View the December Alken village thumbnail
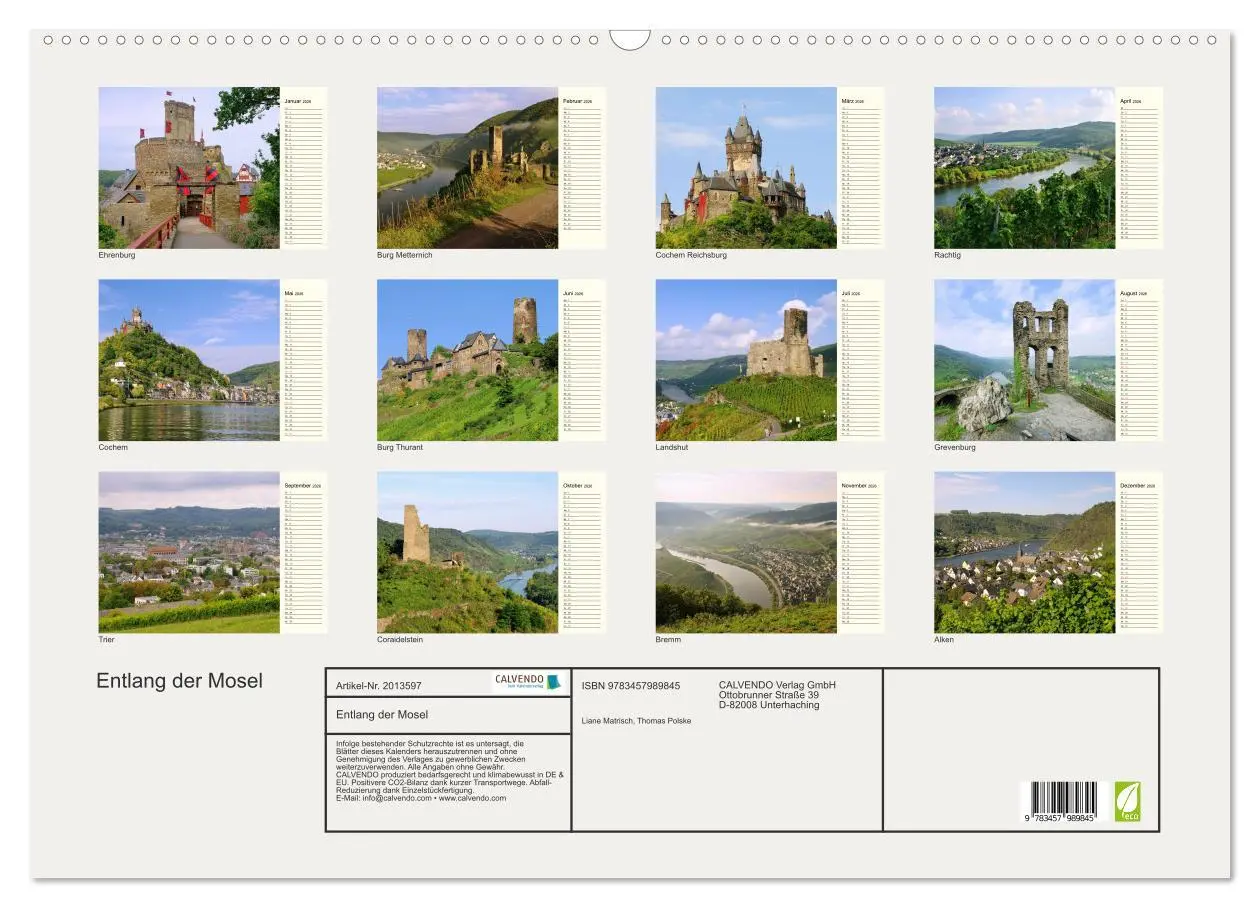1260x908 pixels. [x=1023, y=552]
